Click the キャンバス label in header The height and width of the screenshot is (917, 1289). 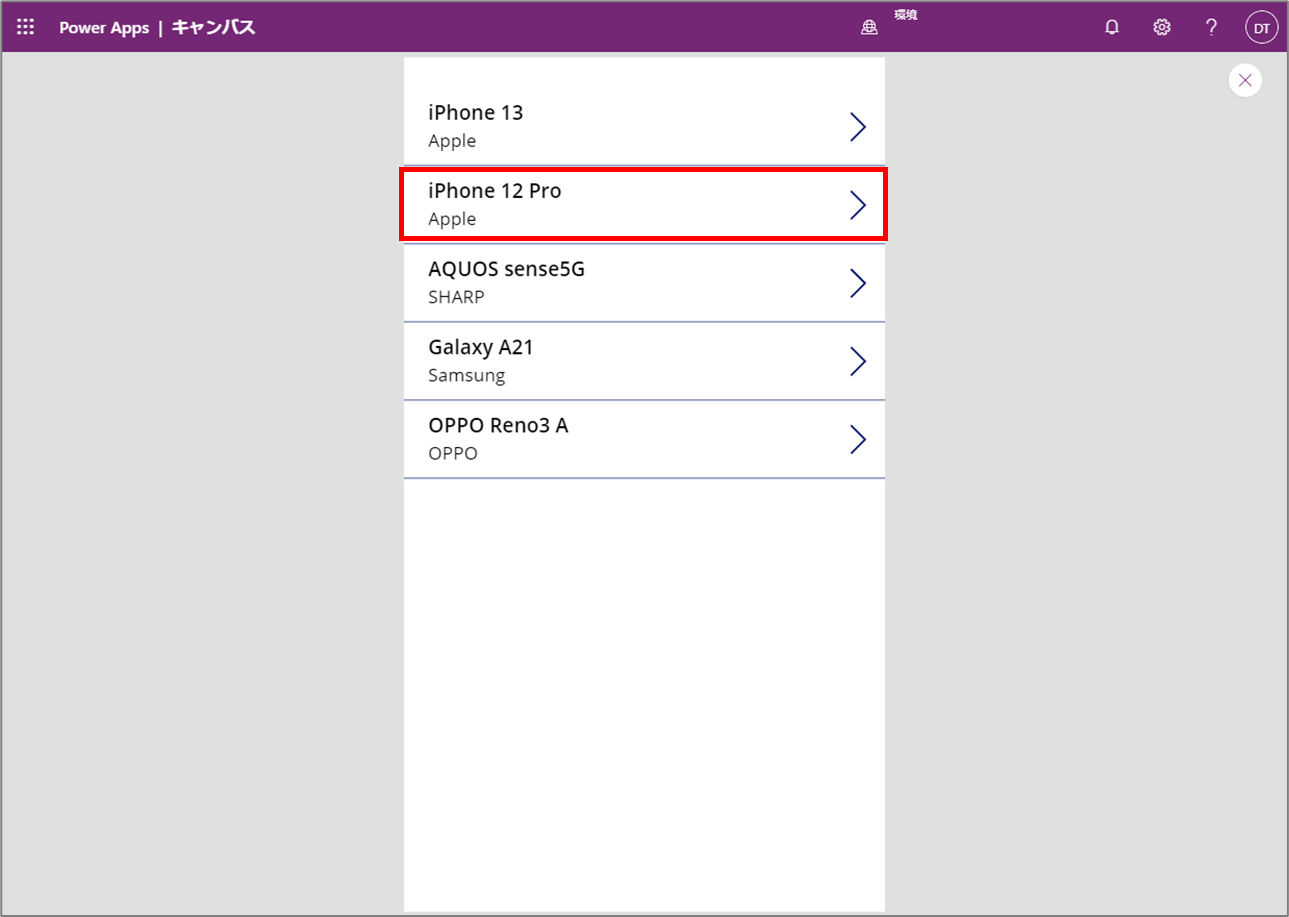[x=213, y=28]
